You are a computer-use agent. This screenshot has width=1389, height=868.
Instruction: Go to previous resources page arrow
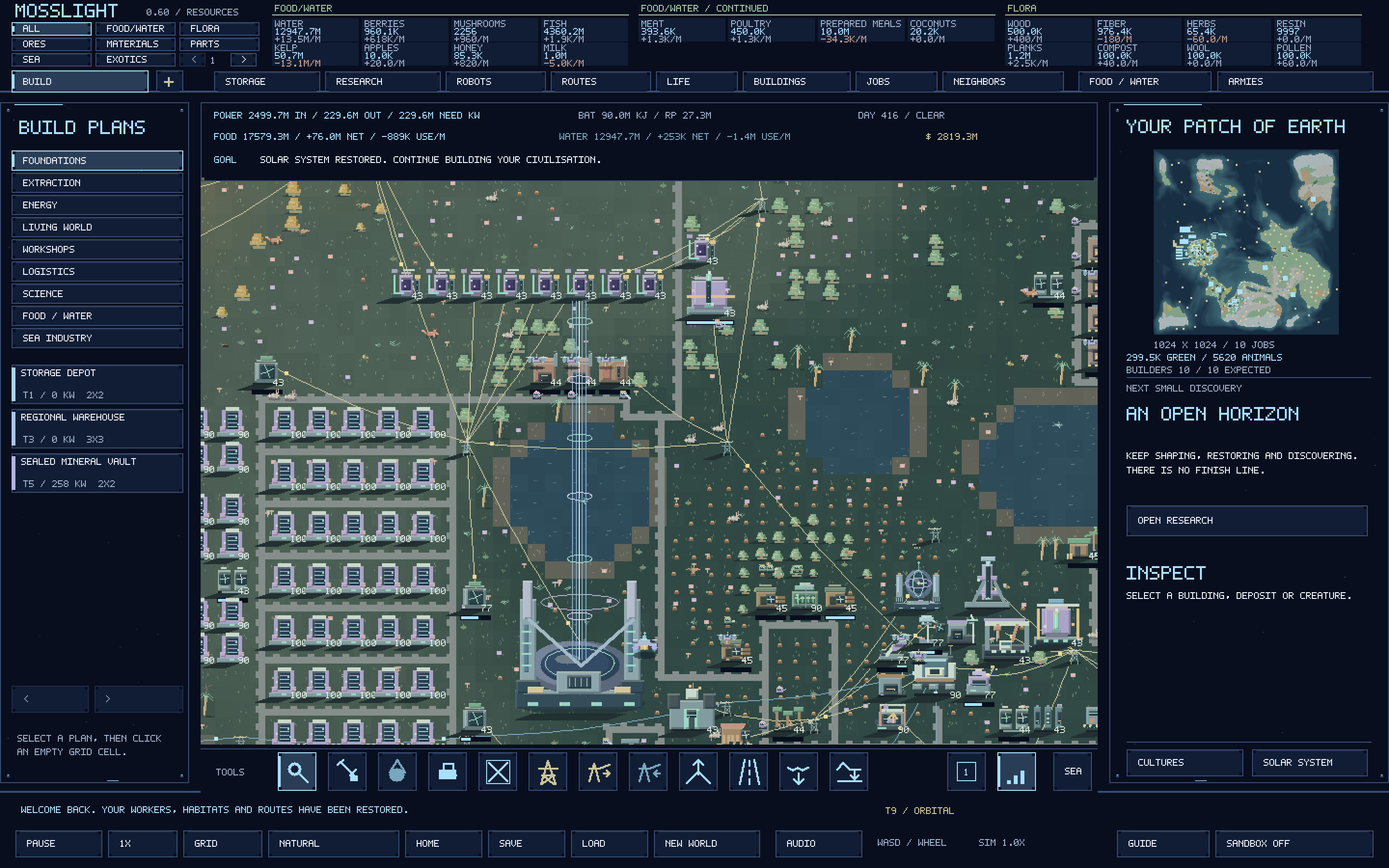coord(194,60)
